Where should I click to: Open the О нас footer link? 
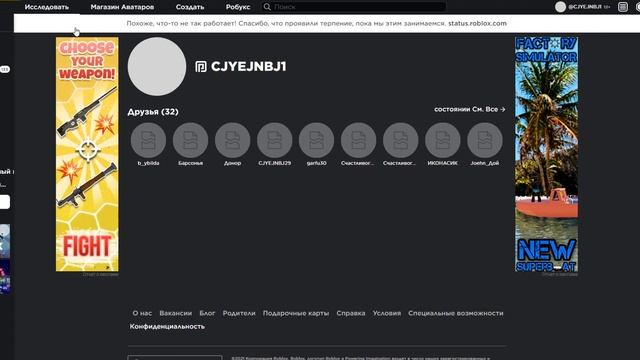point(142,313)
